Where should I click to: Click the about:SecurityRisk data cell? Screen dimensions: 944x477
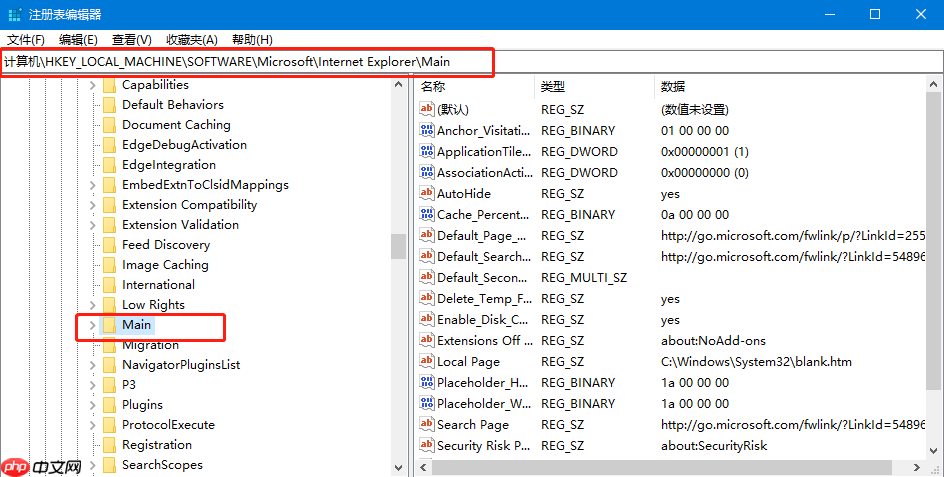[714, 446]
